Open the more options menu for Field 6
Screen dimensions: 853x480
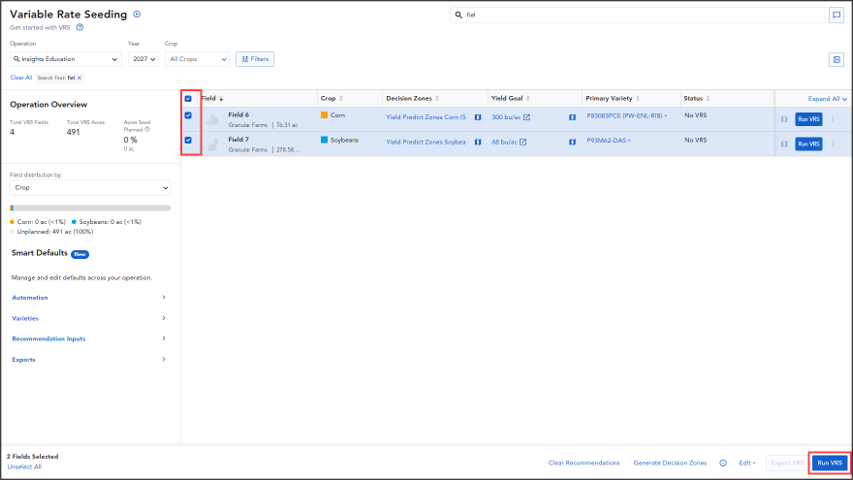coord(832,119)
